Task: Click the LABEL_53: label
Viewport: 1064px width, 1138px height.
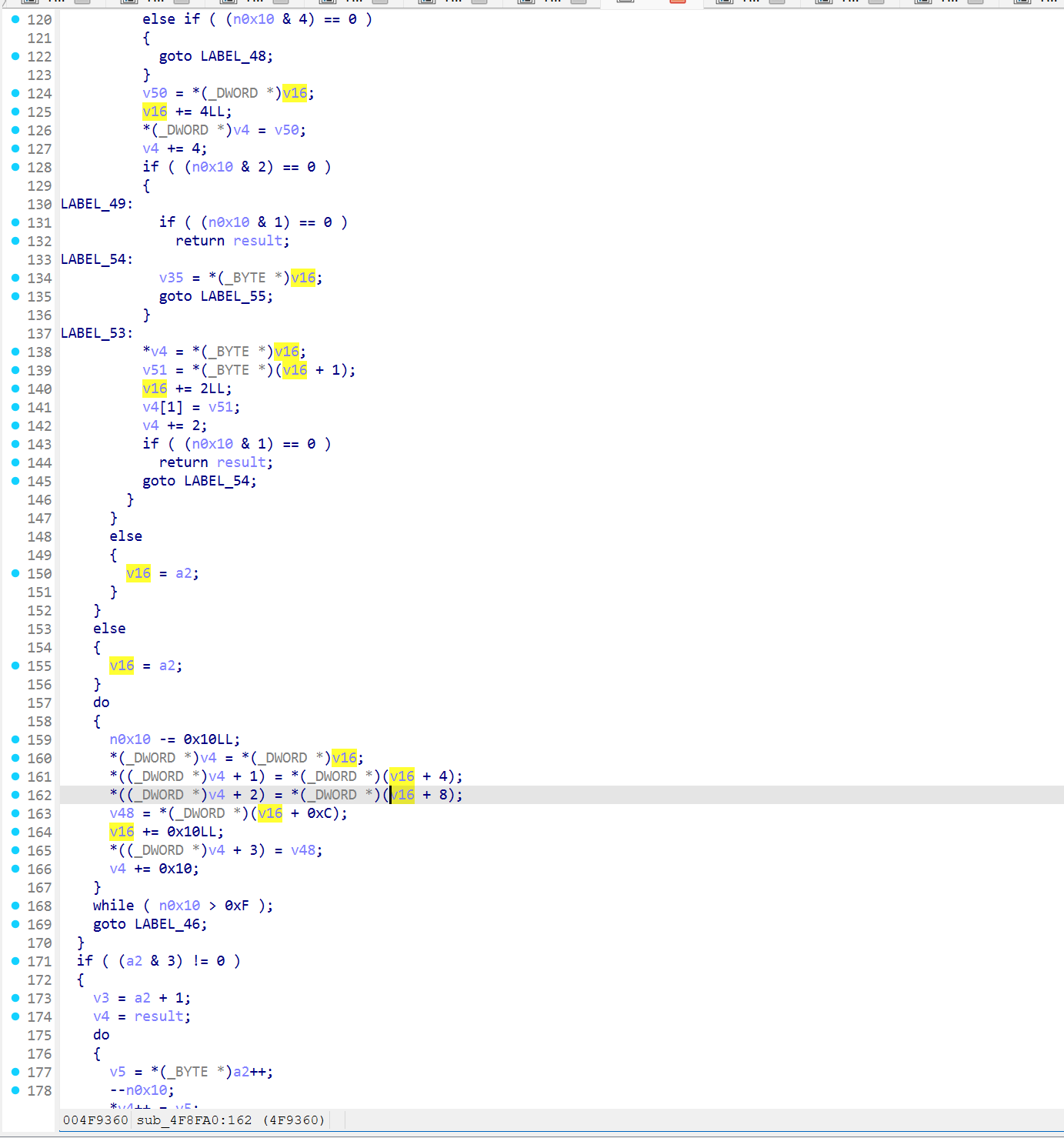Action: click(x=96, y=333)
